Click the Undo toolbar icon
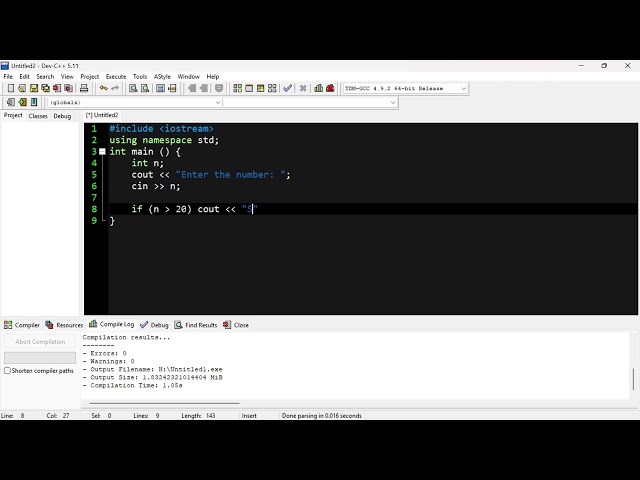Image resolution: width=640 pixels, height=480 pixels. pyautogui.click(x=104, y=88)
